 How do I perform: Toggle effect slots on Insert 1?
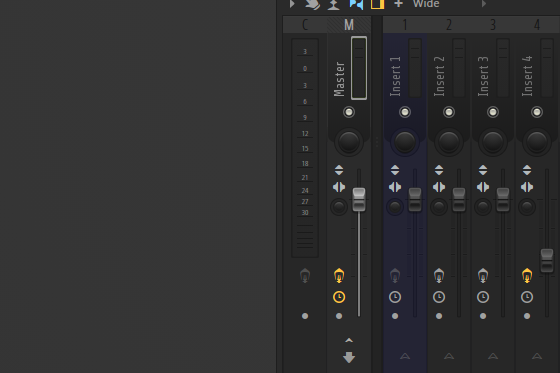[x=395, y=276]
